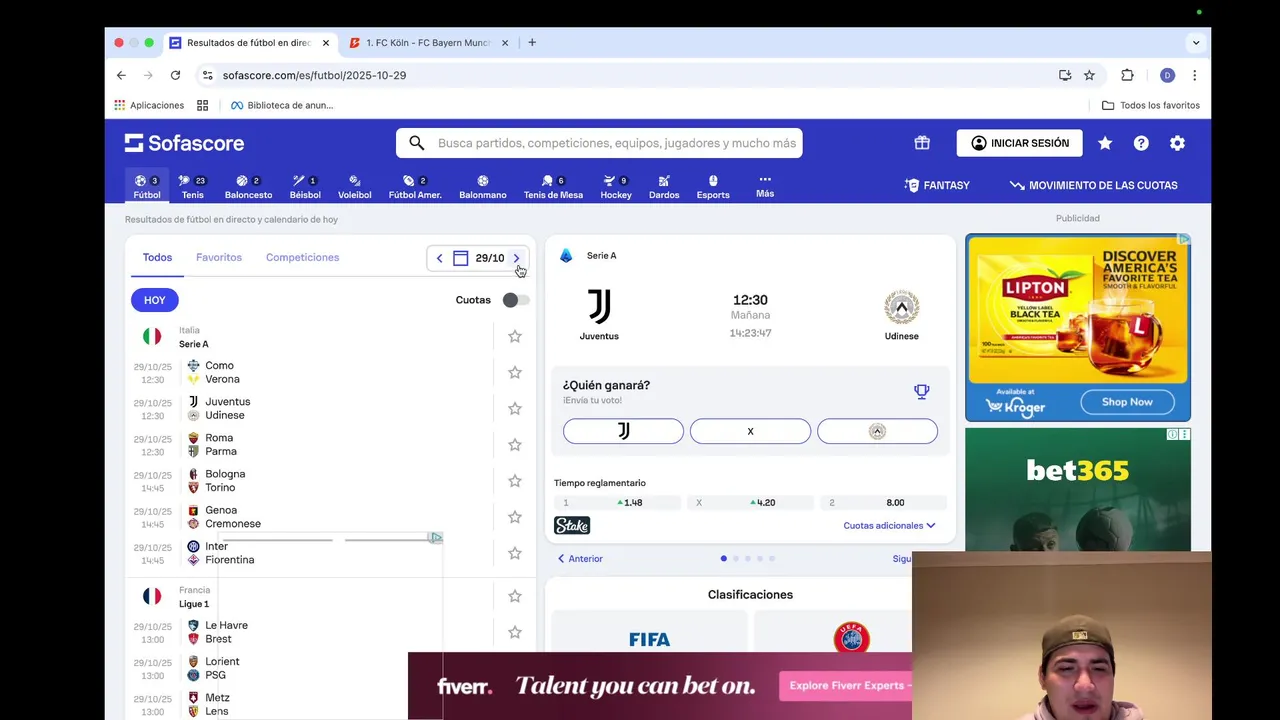Star the Le Havre vs Brest match
1280x720 pixels.
[x=515, y=632]
